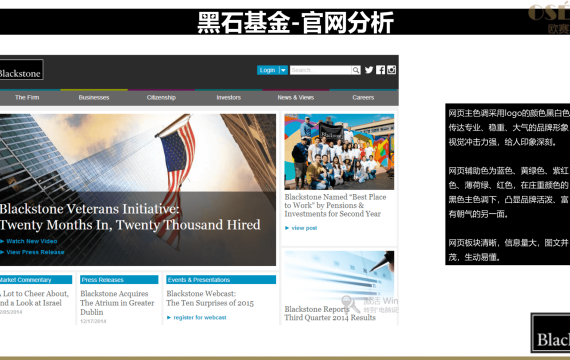The image size is (570, 360).
Task: Click the Login button
Action: [x=268, y=70]
